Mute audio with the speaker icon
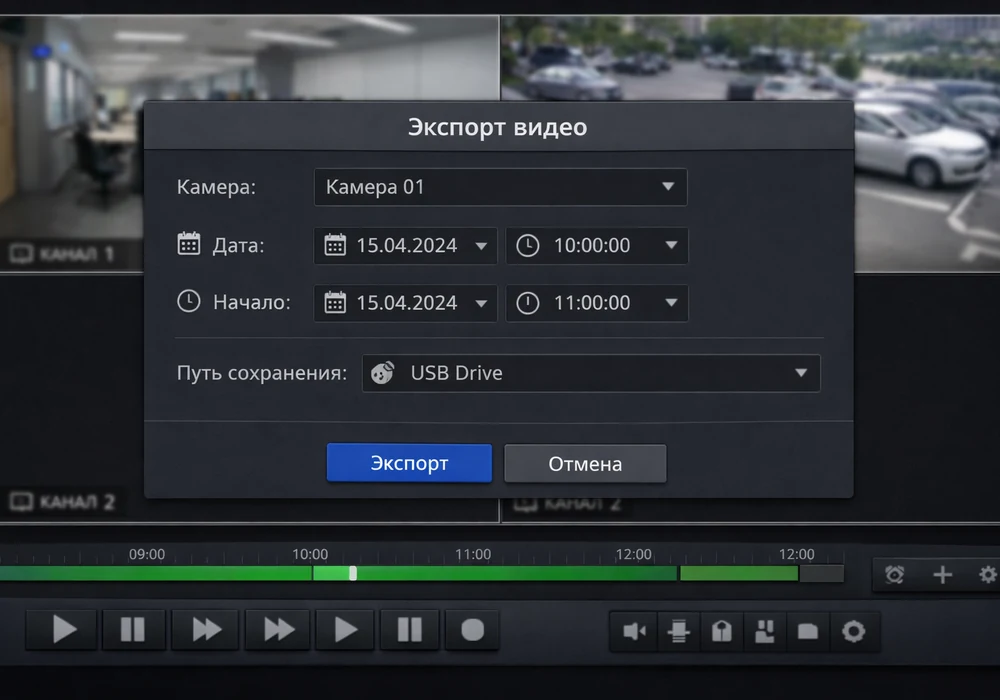The height and width of the screenshot is (700, 1000). [634, 631]
